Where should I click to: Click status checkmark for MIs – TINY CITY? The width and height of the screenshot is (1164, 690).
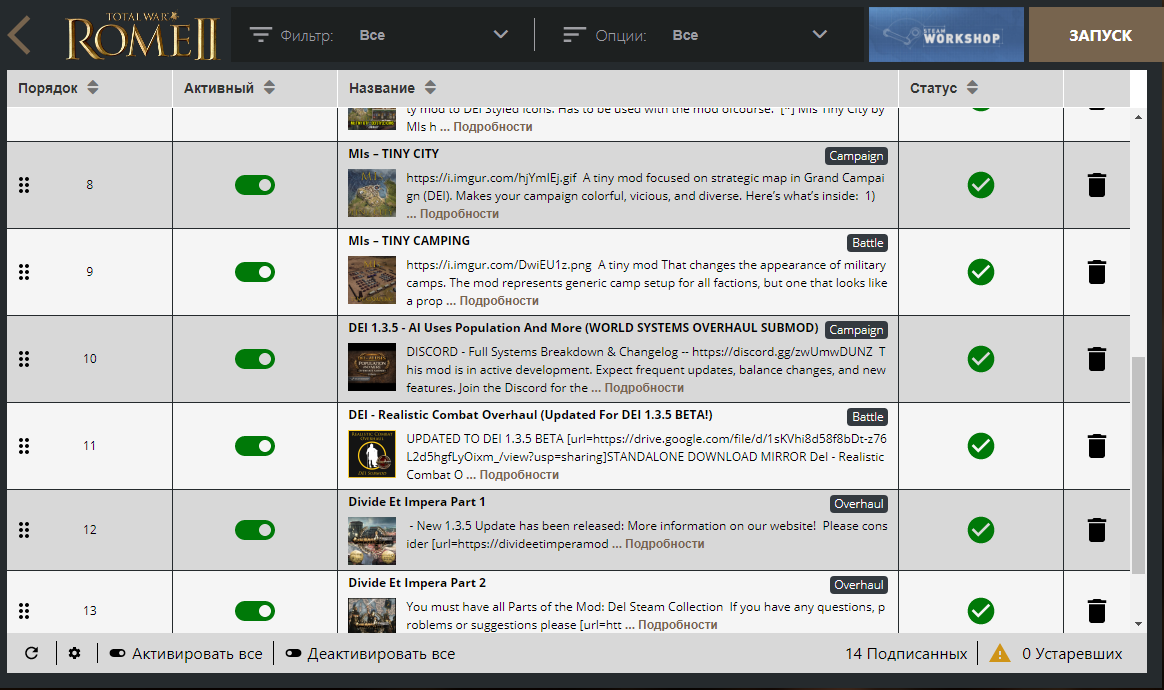pos(981,185)
